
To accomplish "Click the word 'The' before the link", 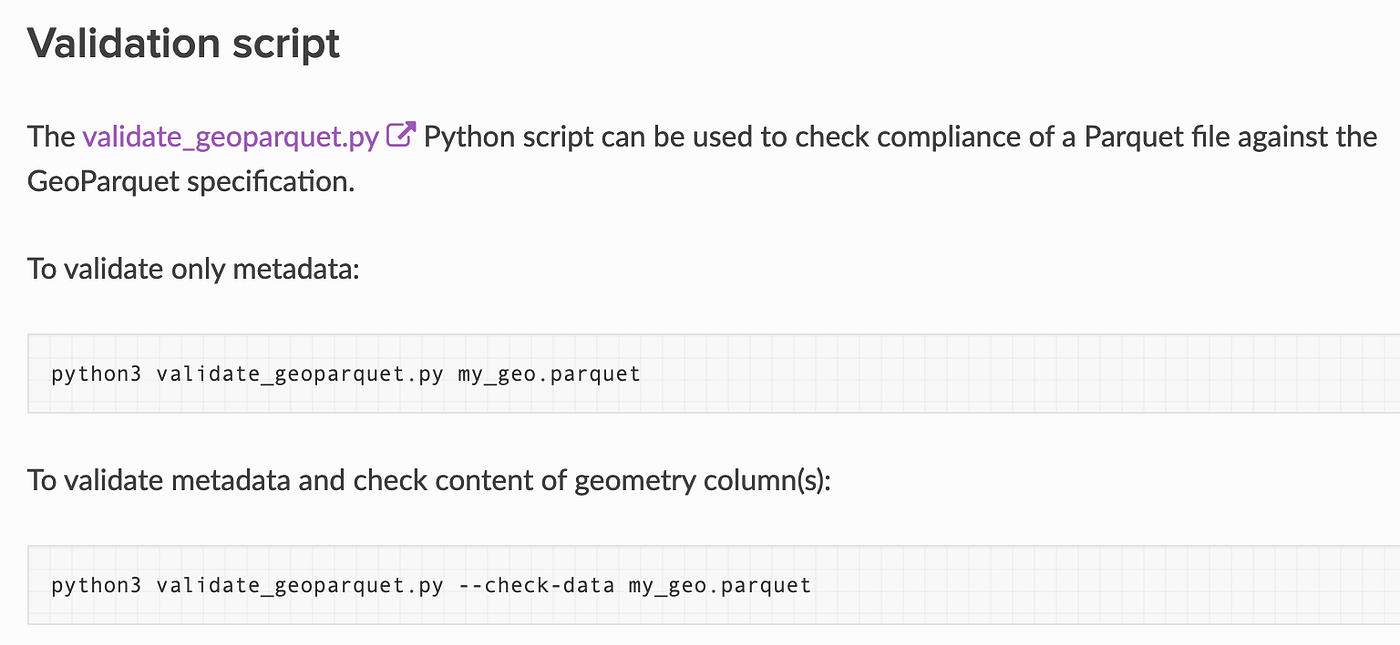I will (x=51, y=136).
